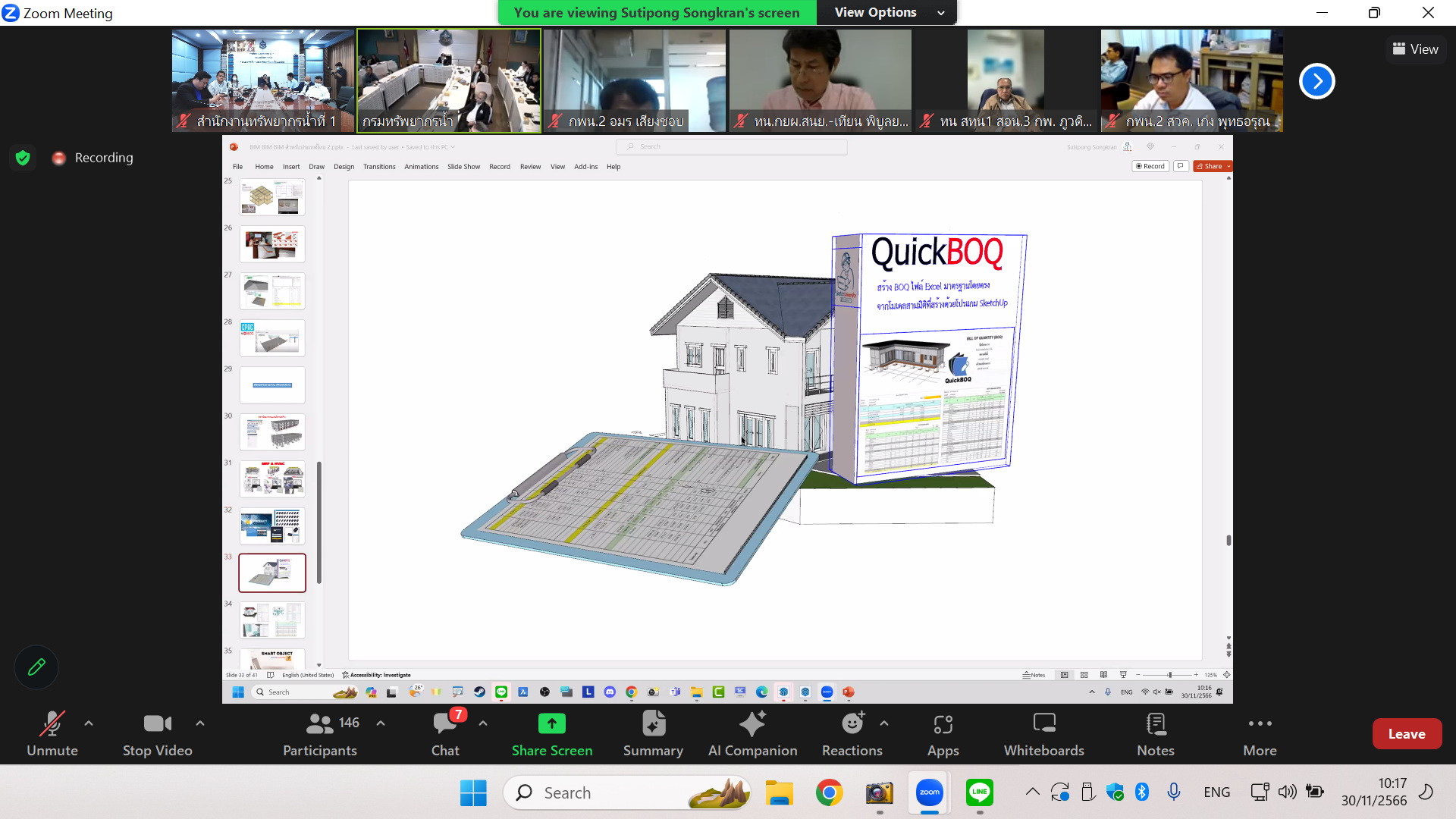The width and height of the screenshot is (1456, 819).
Task: Click the Record button in PowerPoint
Action: coord(1150,166)
